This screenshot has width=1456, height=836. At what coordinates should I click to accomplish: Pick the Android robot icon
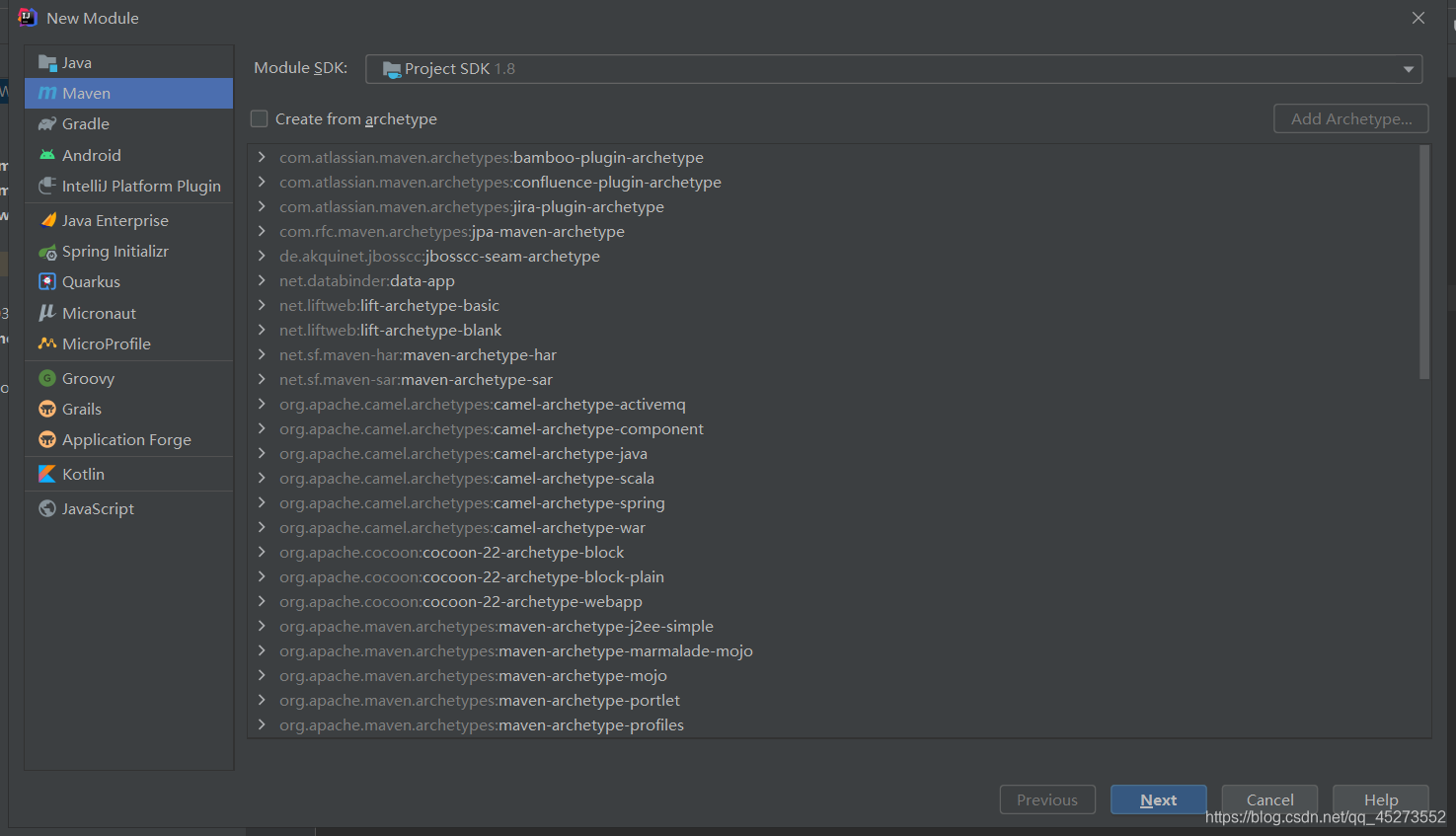point(46,155)
